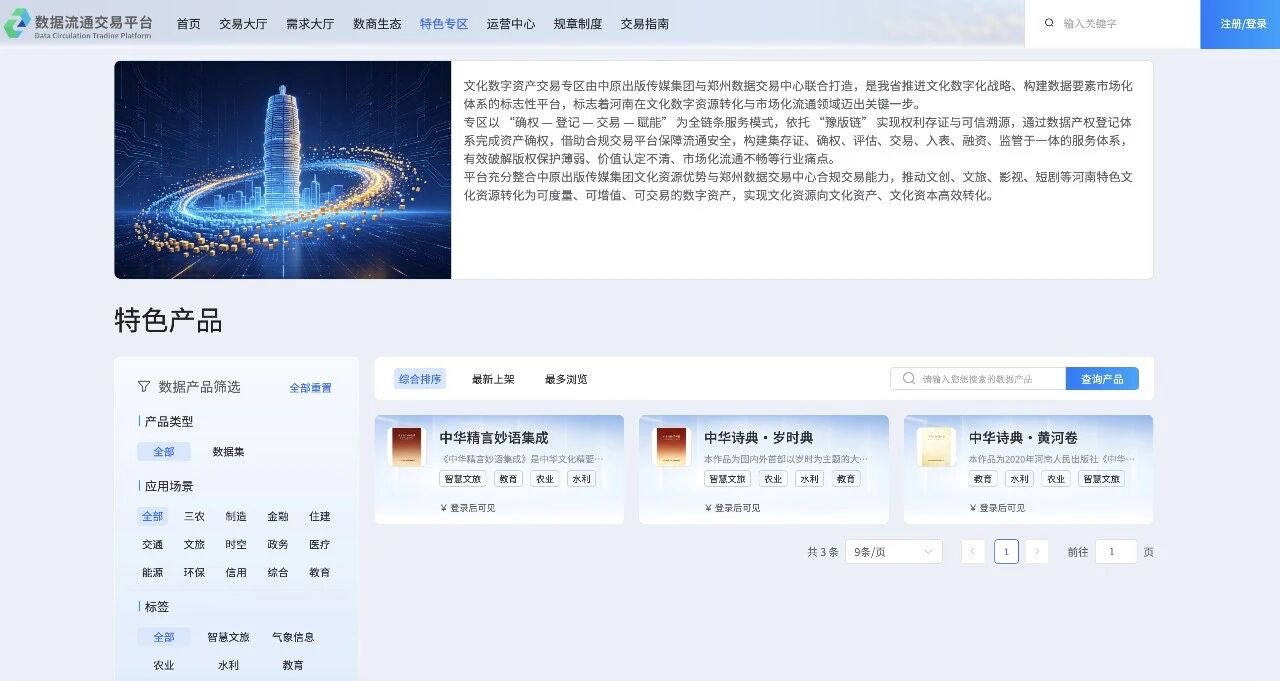
Task: Open the 9条/页 page size dropdown
Action: pos(894,551)
